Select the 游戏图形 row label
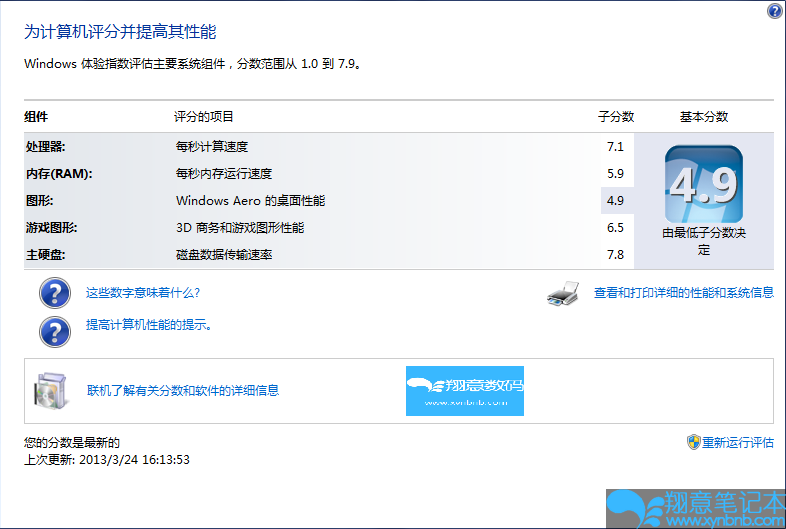This screenshot has height=529, width=786. tap(52, 228)
